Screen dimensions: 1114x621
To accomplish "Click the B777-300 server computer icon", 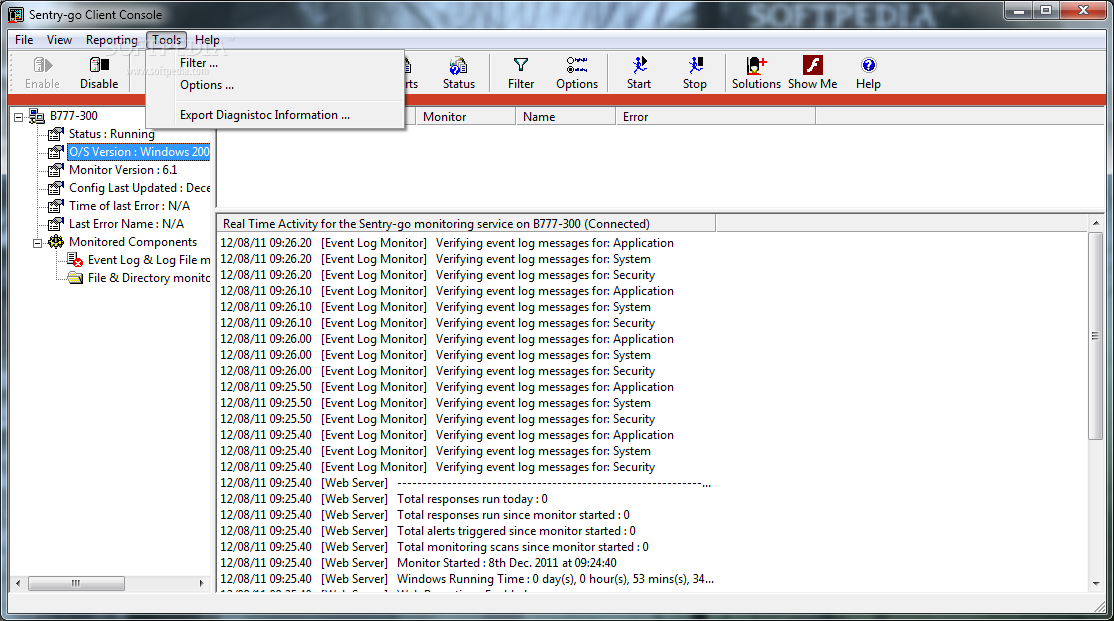I will coord(36,116).
